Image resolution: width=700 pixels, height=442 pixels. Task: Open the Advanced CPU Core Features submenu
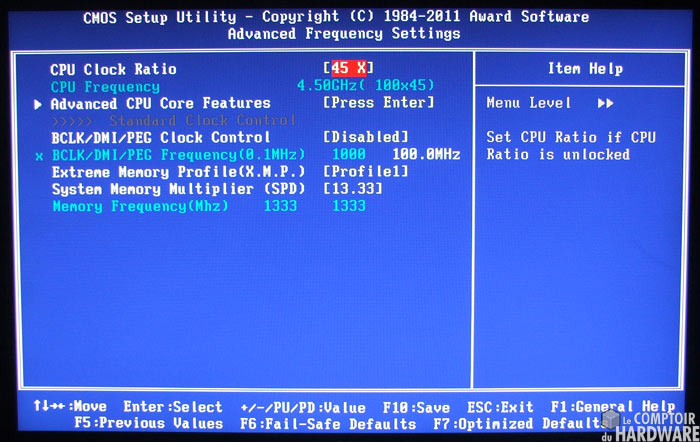[x=160, y=104]
